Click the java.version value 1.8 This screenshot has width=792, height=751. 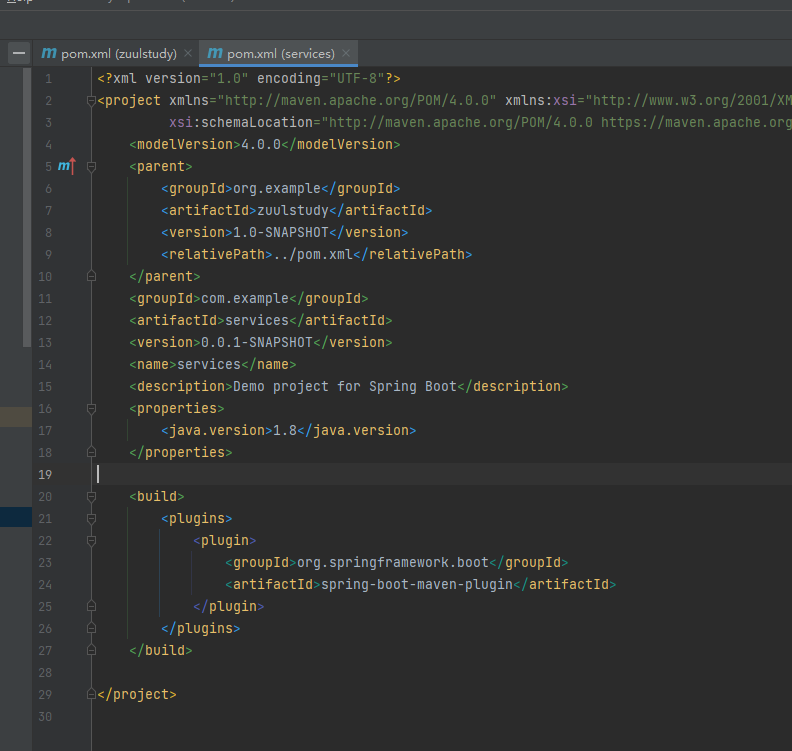click(x=285, y=430)
